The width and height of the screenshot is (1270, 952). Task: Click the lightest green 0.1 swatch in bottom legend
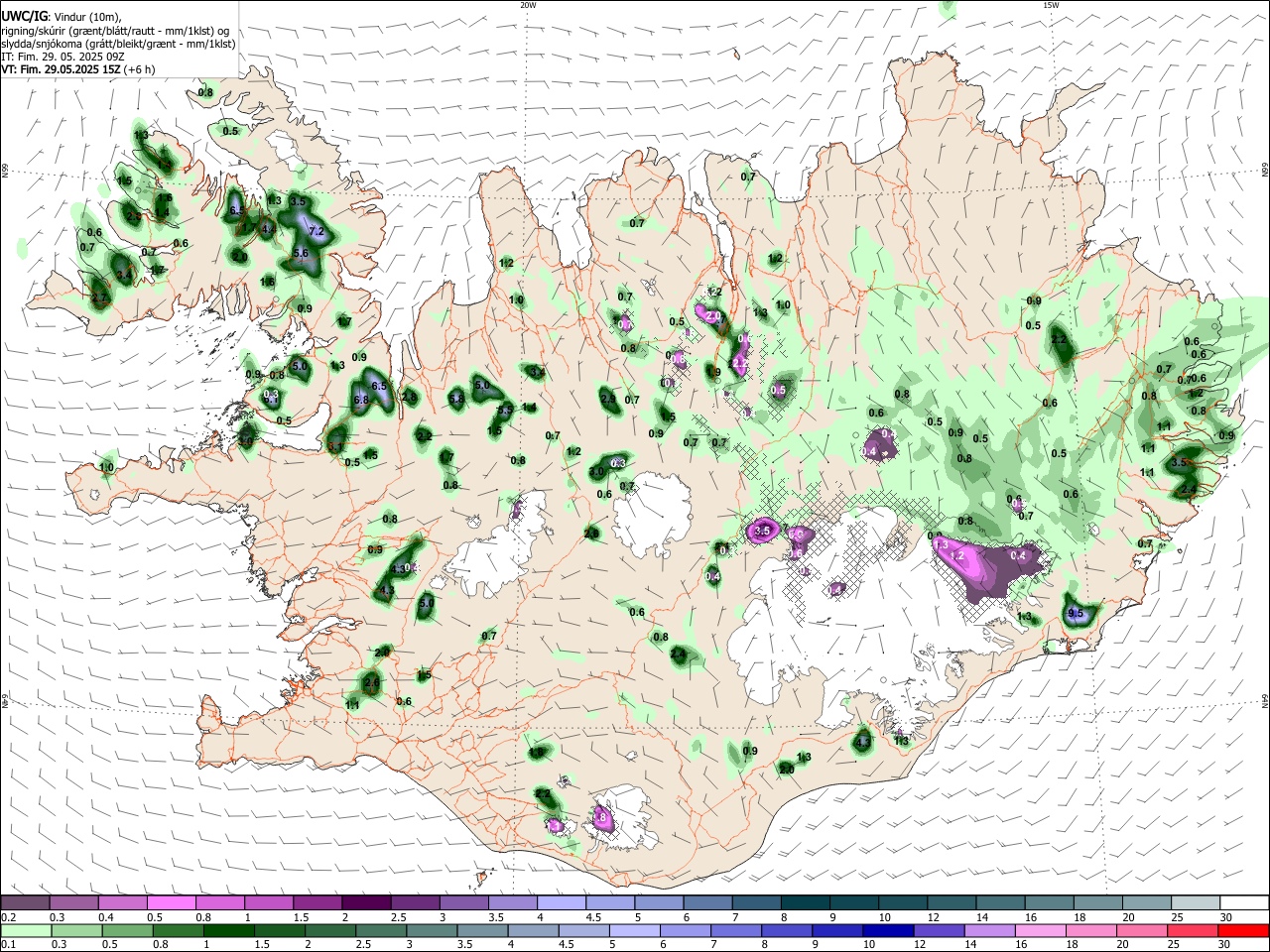27,930
